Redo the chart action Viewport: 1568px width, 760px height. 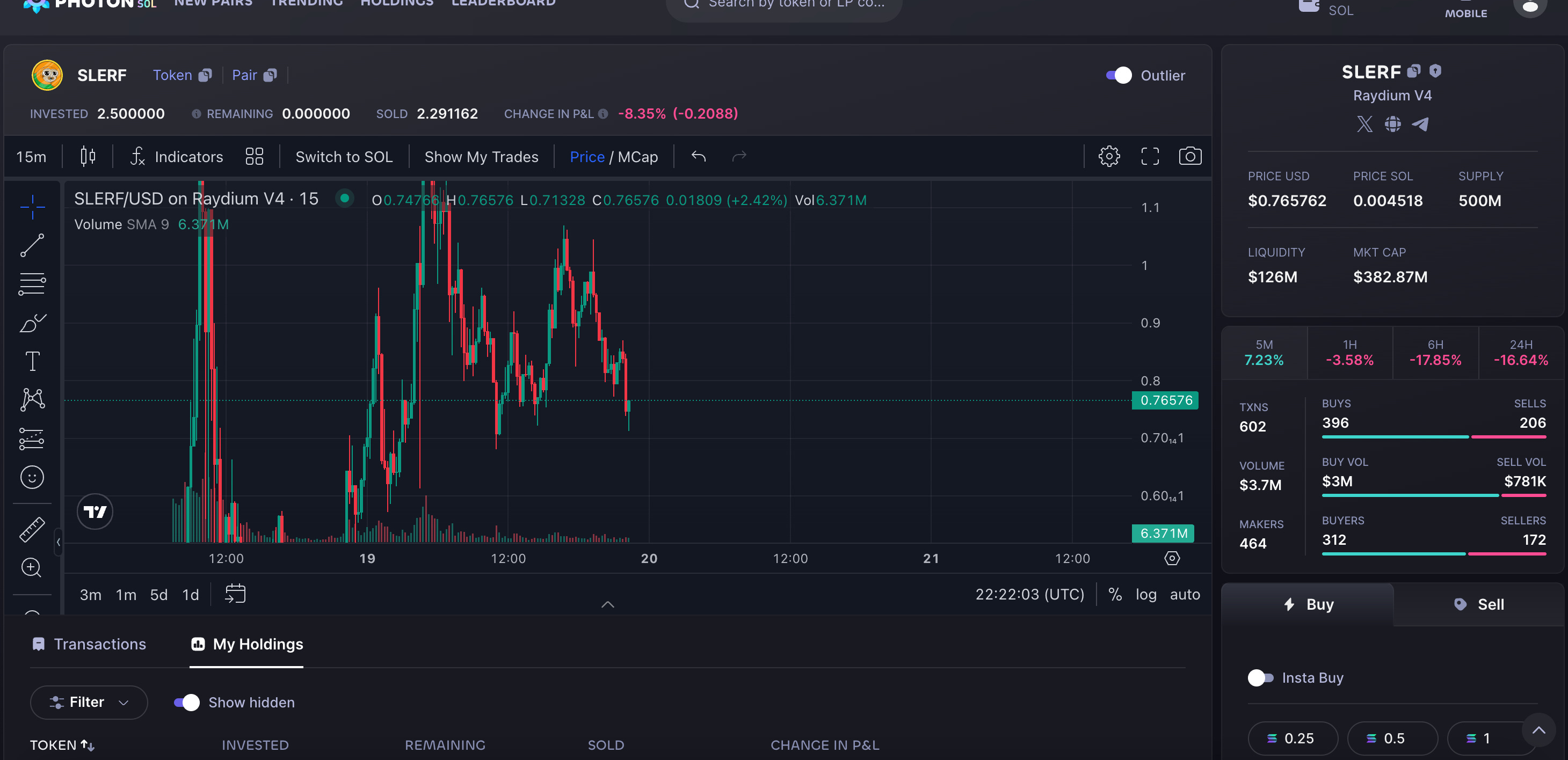739,156
